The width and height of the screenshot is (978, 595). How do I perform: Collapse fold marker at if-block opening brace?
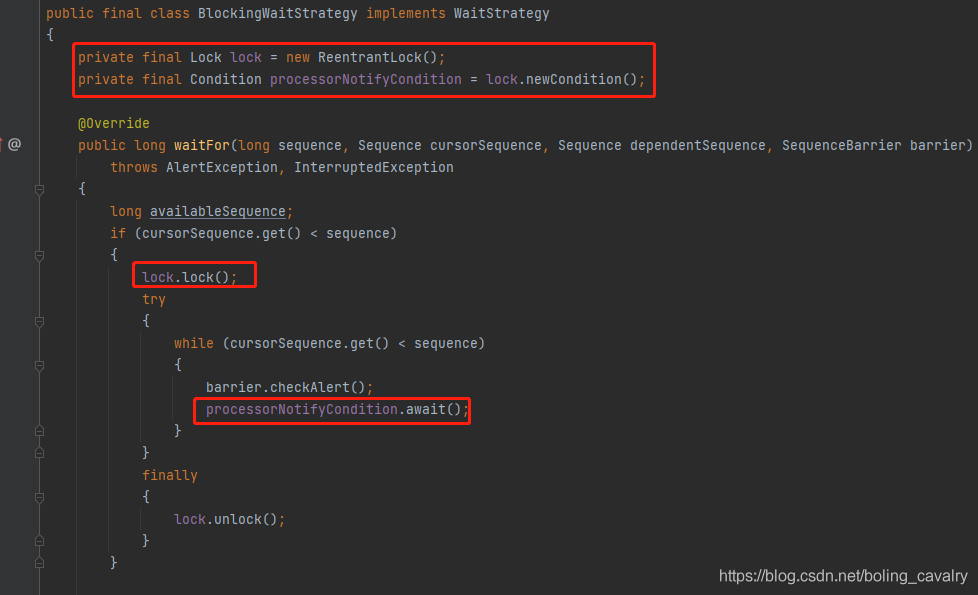pos(39,256)
